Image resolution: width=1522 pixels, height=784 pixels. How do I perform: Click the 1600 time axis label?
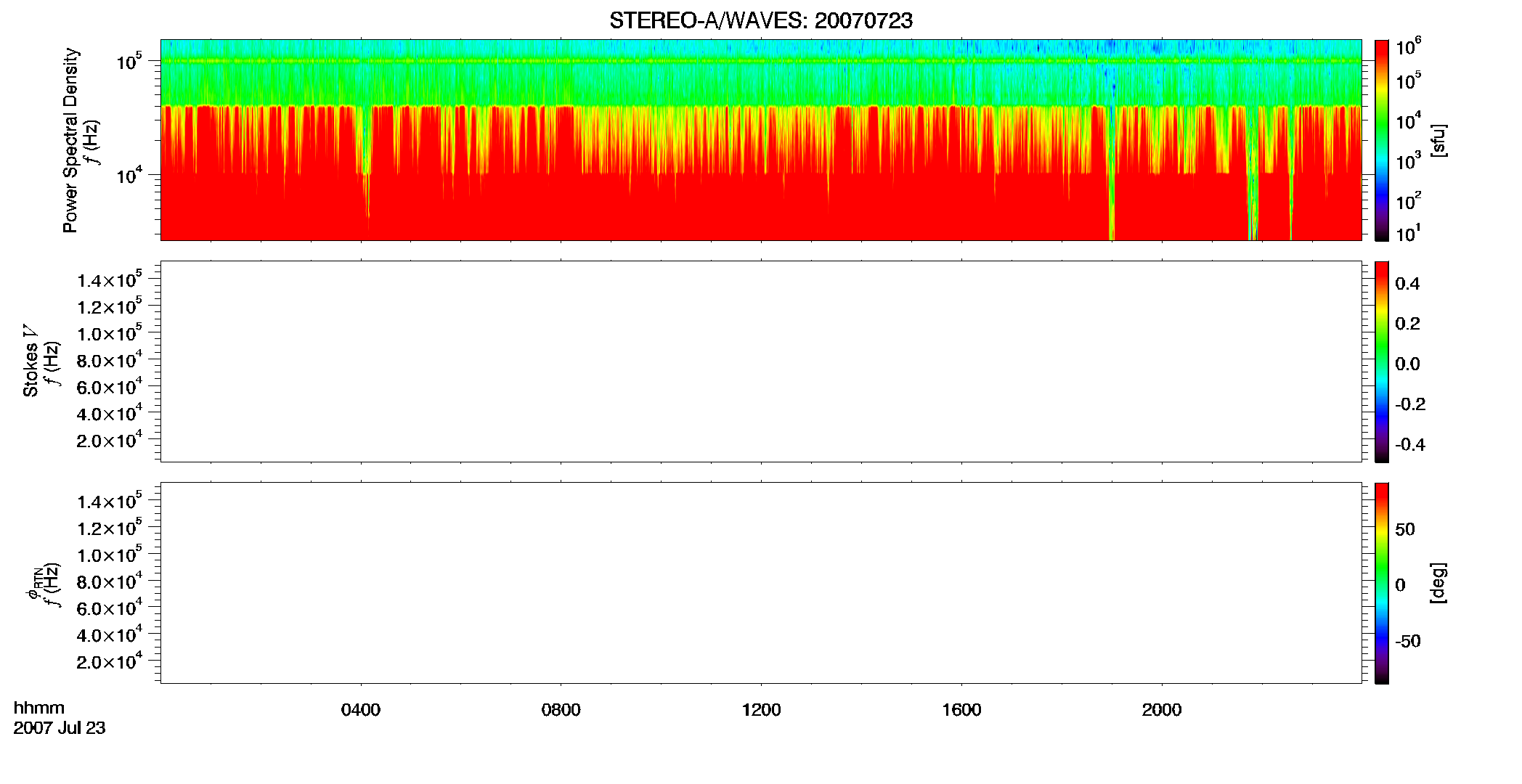(961, 710)
